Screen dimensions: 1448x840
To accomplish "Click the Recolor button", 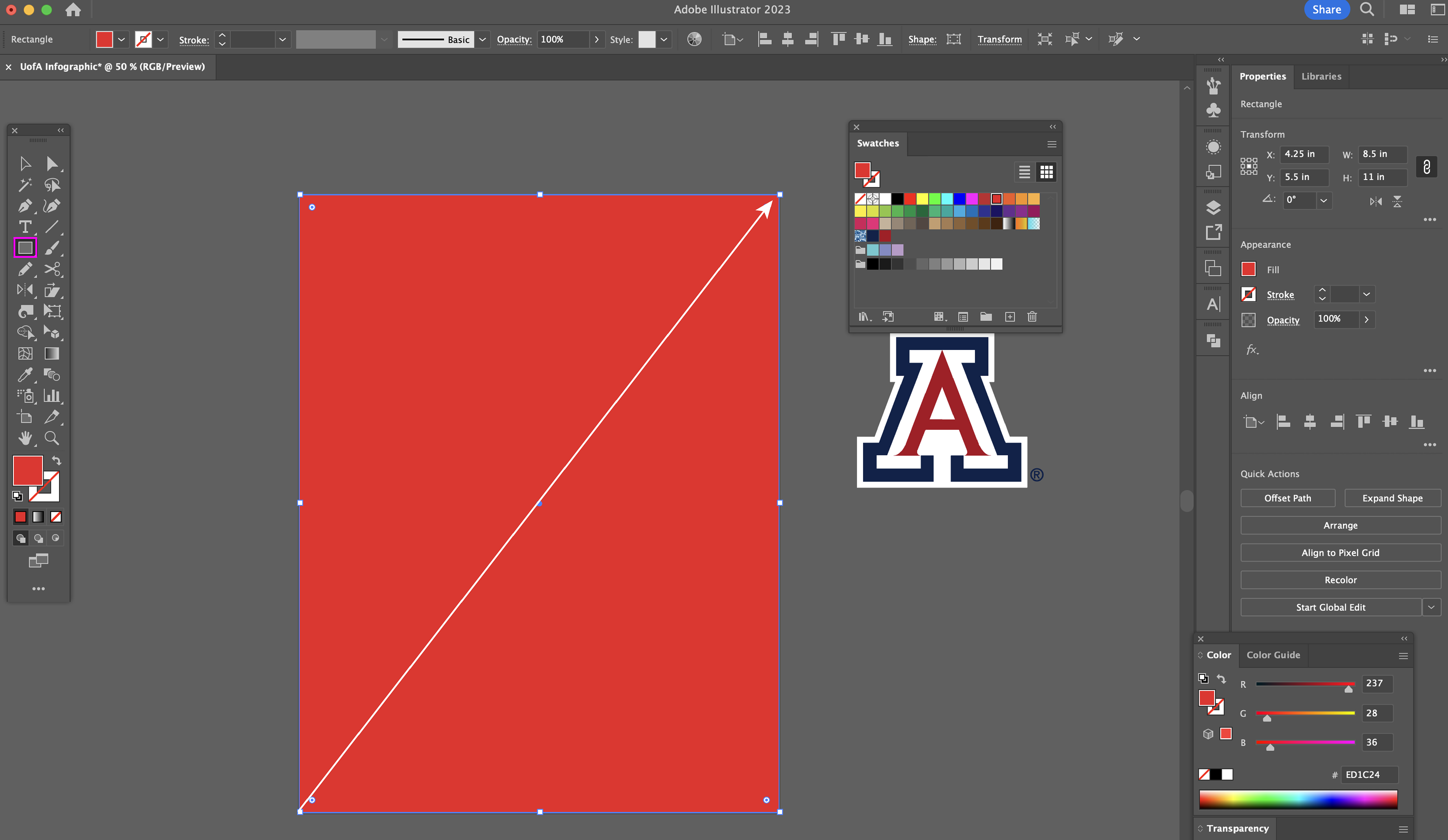I will [x=1340, y=580].
